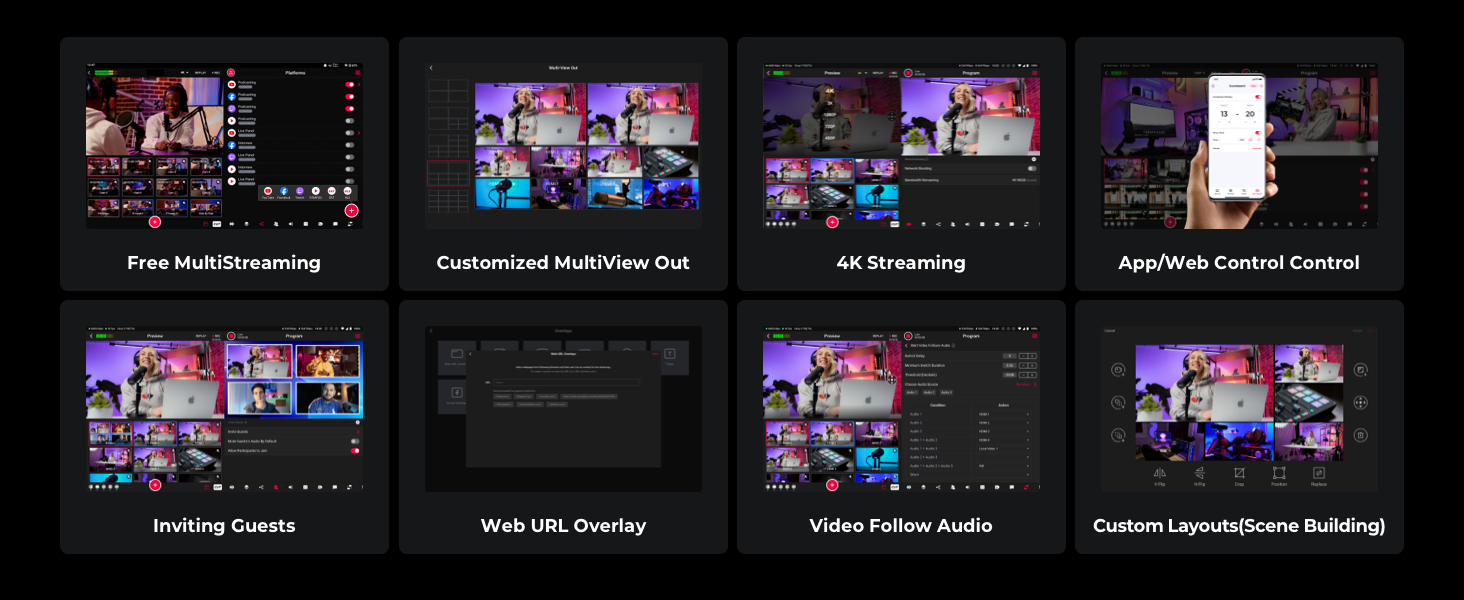
Task: Expand the Choose Audio Source chevron
Action: pos(1035,384)
